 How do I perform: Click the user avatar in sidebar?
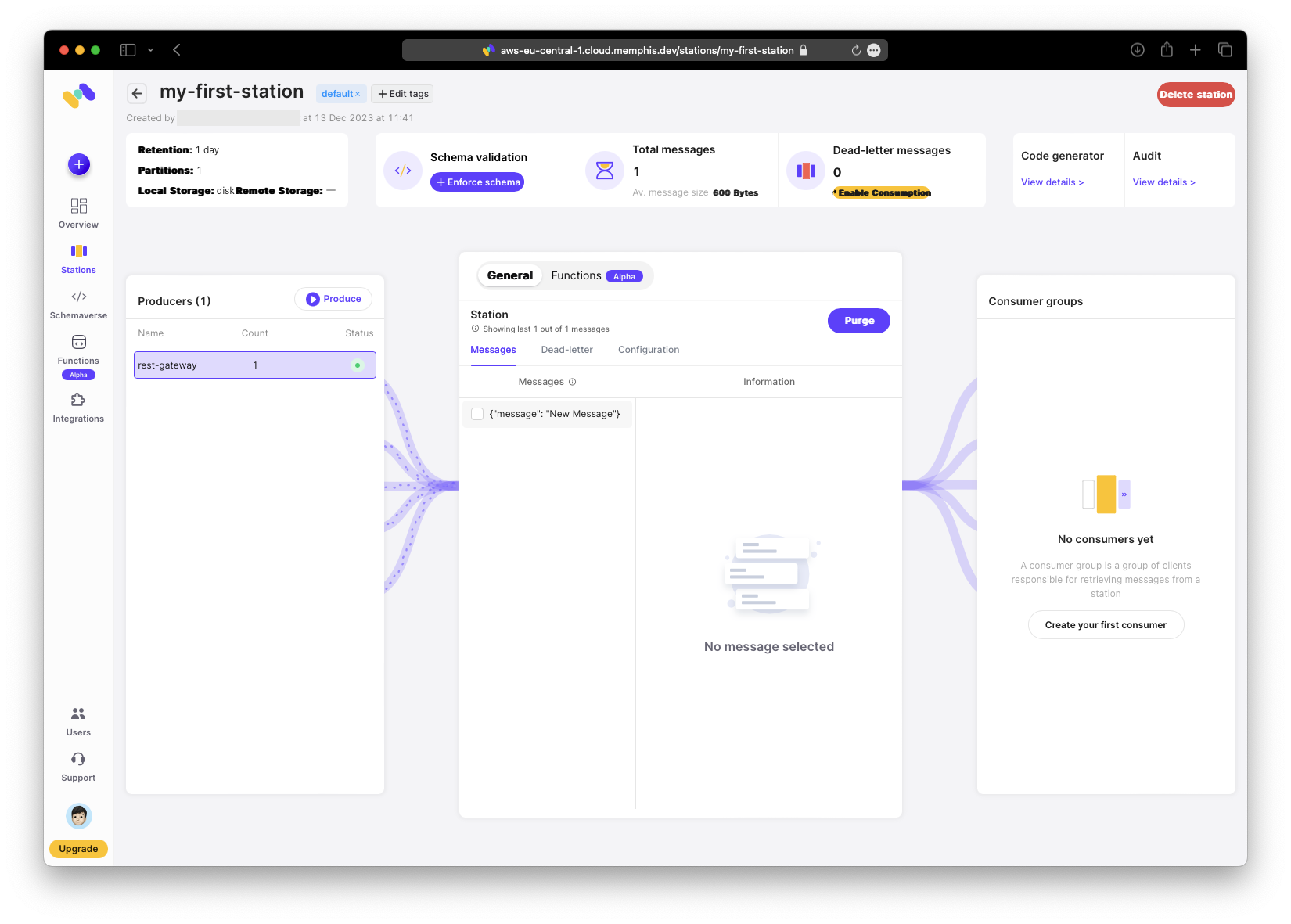coord(79,816)
